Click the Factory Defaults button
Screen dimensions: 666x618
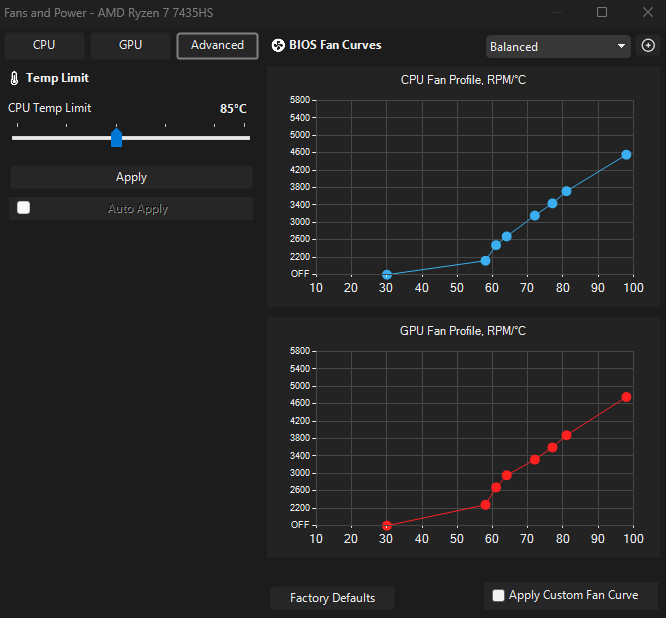(x=332, y=598)
